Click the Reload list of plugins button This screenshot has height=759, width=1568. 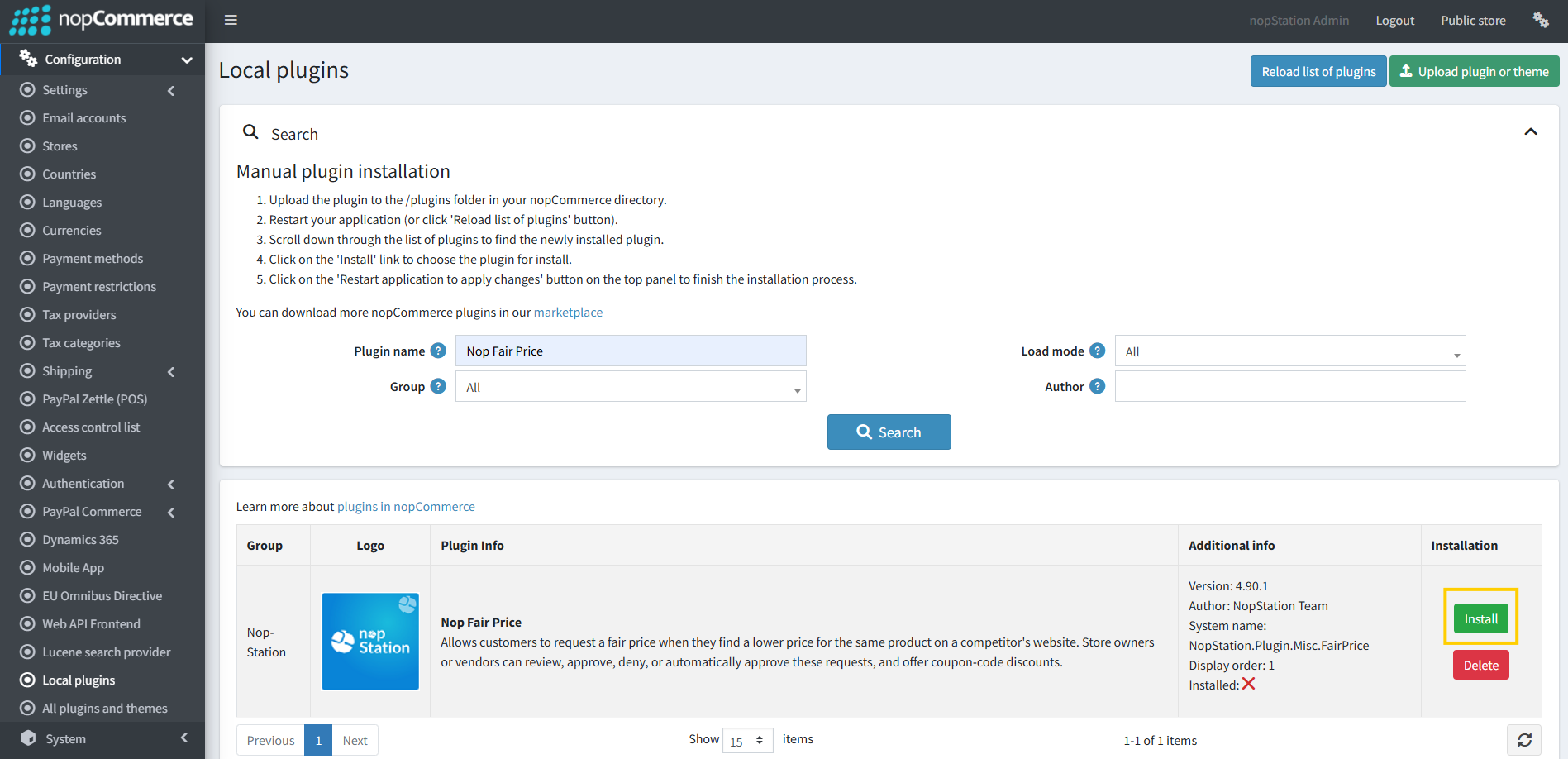[1318, 72]
